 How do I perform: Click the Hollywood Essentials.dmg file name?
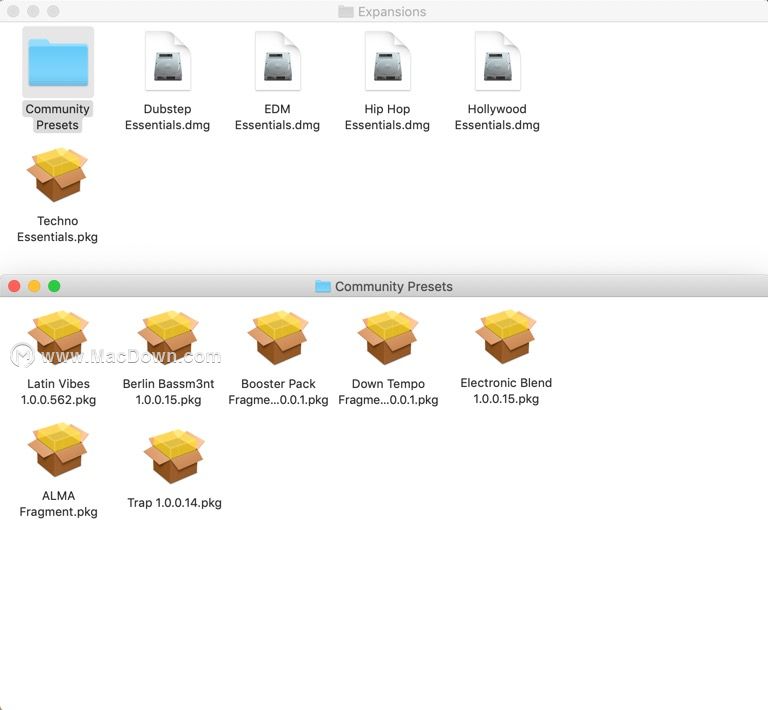pyautogui.click(x=497, y=117)
